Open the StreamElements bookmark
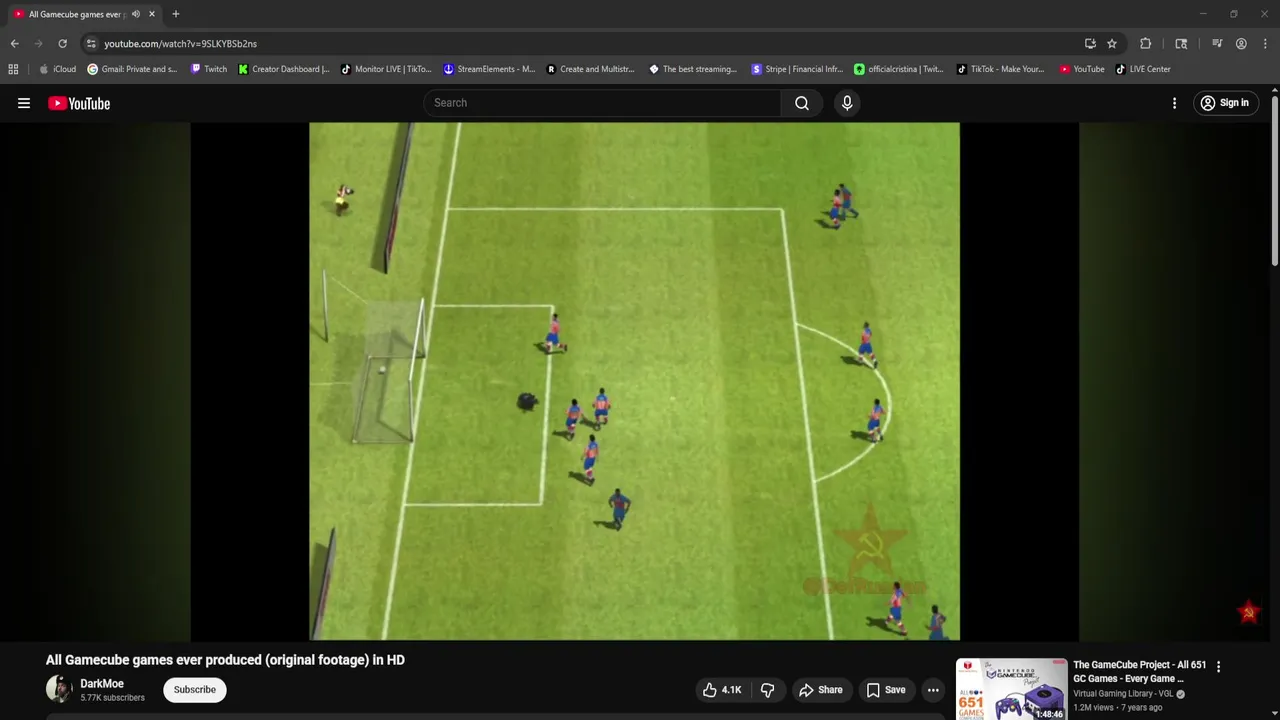1280x720 pixels. coord(489,69)
